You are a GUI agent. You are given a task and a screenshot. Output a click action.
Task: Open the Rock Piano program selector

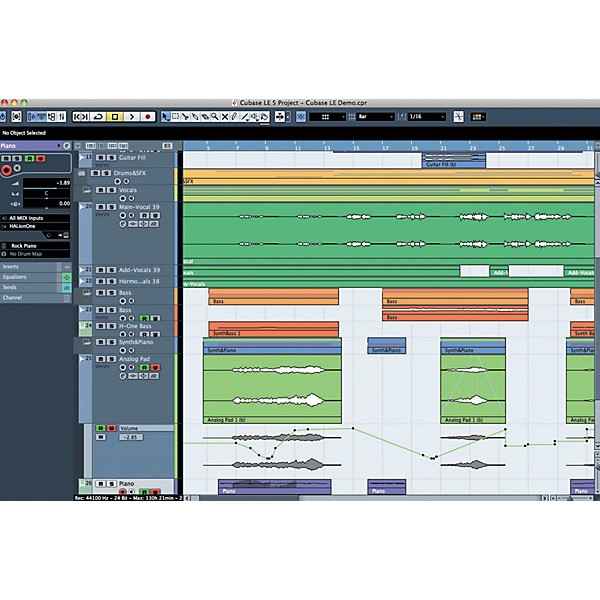(x=36, y=246)
